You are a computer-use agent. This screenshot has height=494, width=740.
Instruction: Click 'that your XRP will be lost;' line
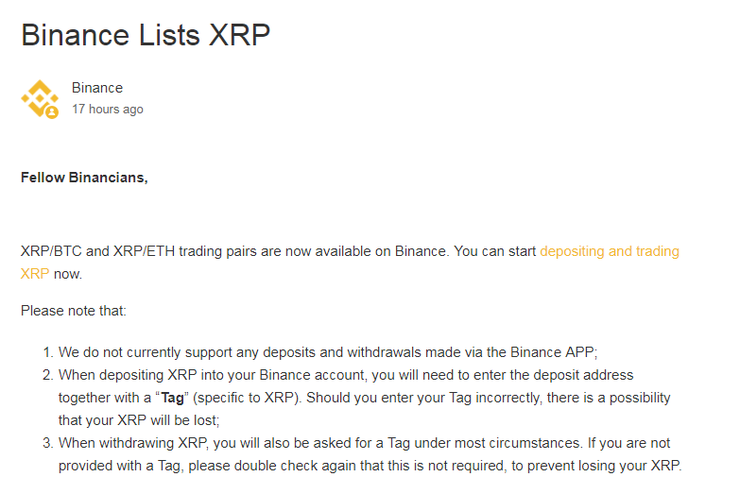139,420
